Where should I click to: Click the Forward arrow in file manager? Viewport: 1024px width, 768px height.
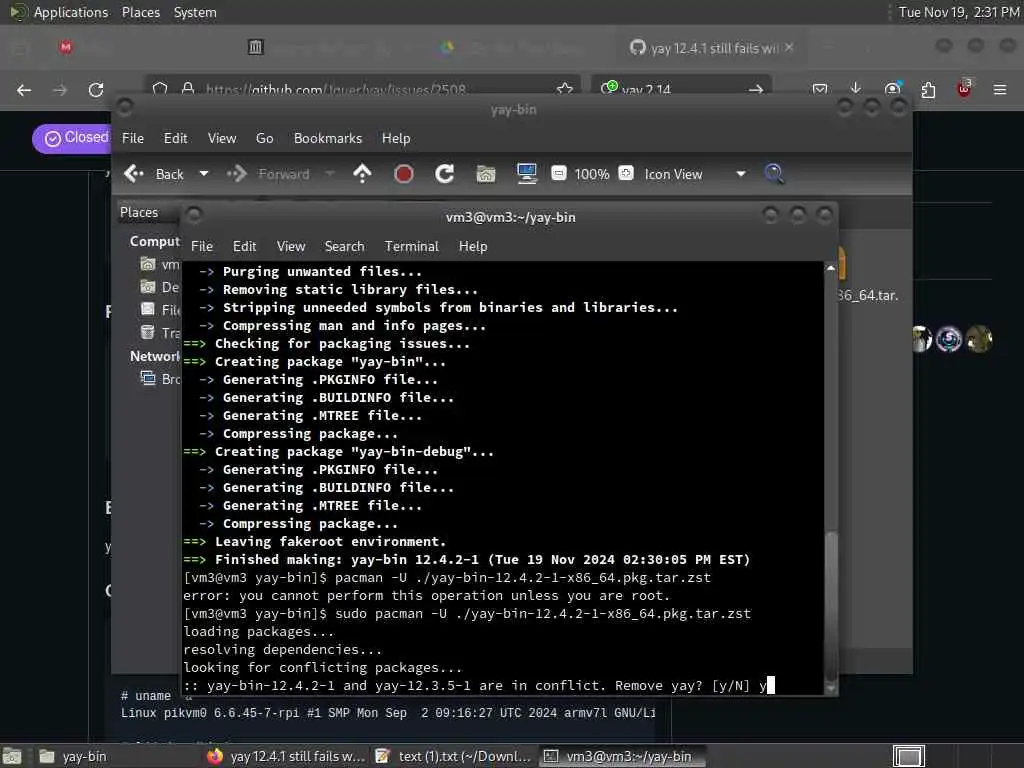tap(237, 174)
